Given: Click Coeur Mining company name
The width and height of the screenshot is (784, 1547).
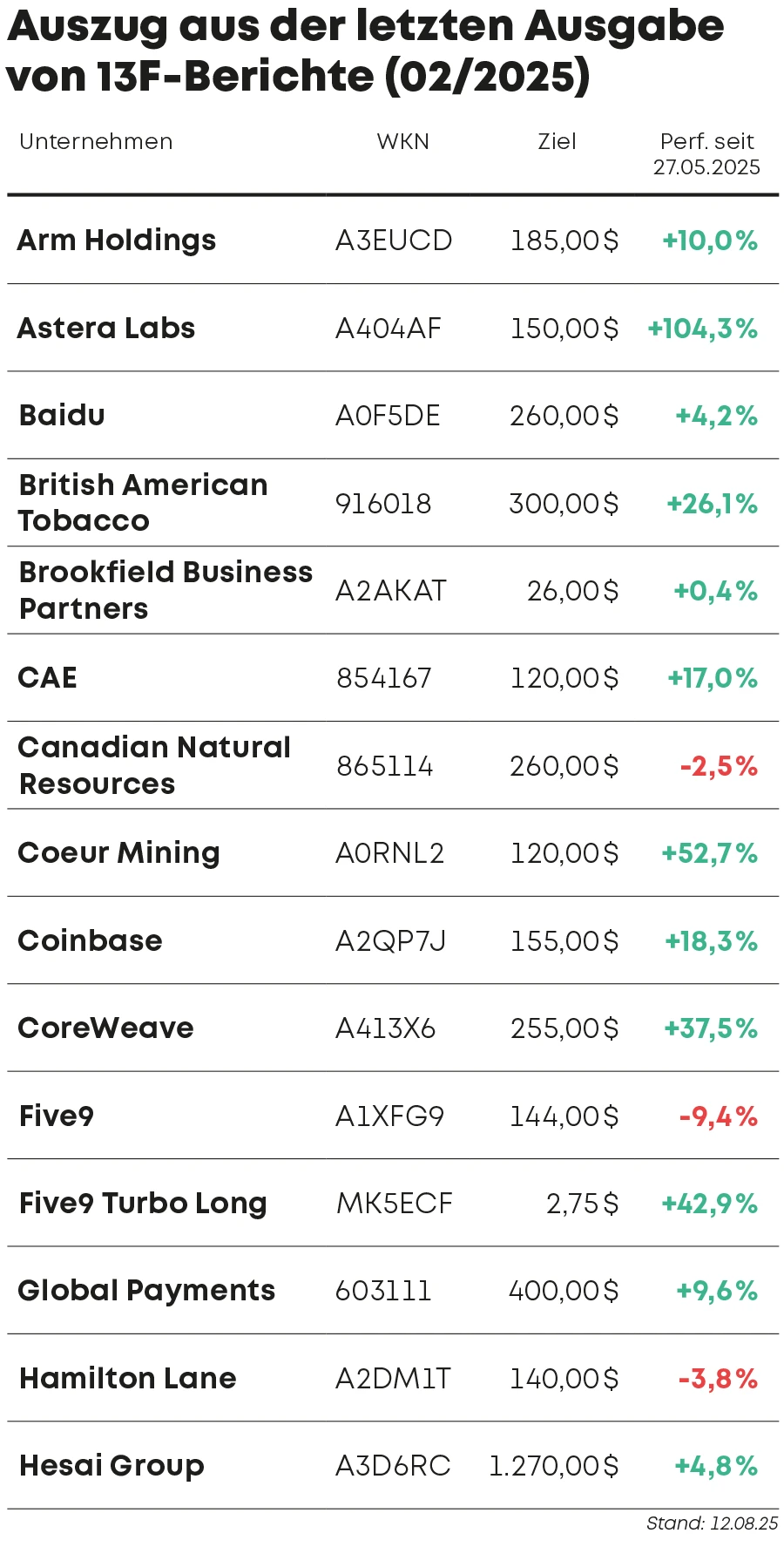Looking at the screenshot, I should point(118,853).
